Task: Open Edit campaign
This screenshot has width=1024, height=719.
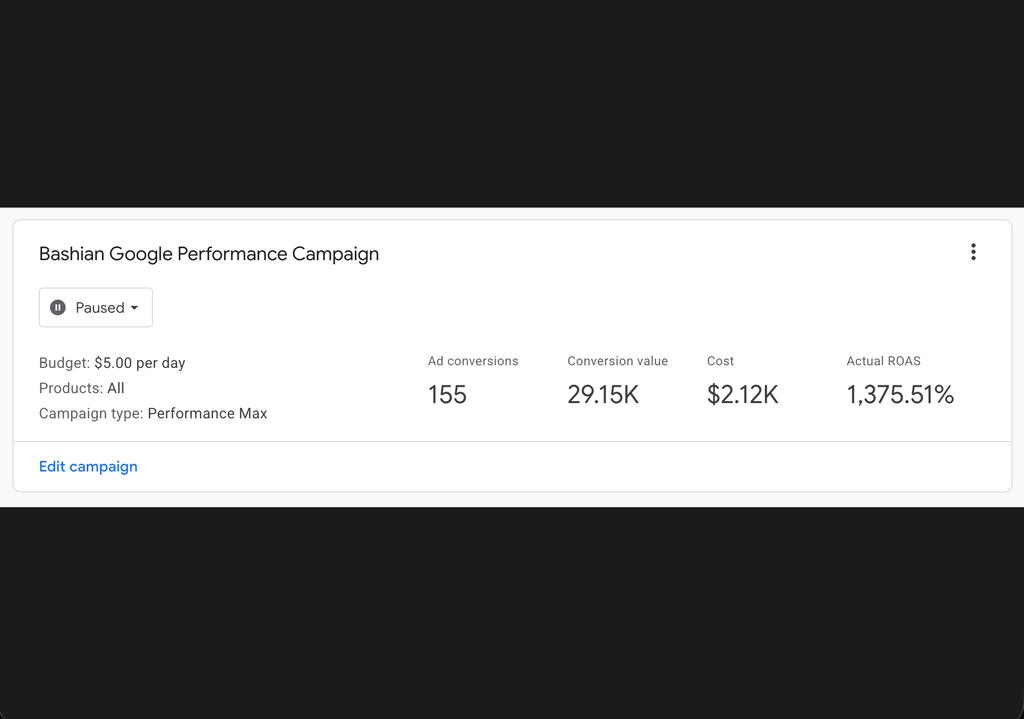Action: click(x=88, y=466)
